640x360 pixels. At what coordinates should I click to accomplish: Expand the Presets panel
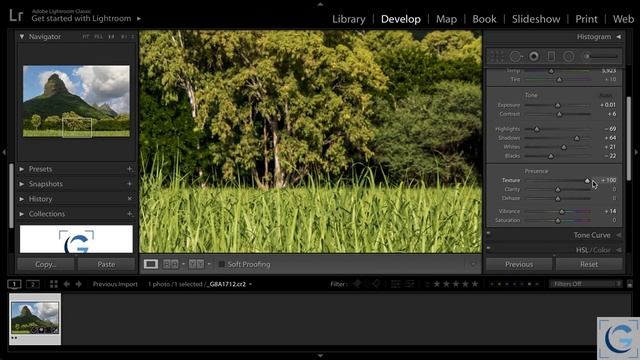pos(22,169)
